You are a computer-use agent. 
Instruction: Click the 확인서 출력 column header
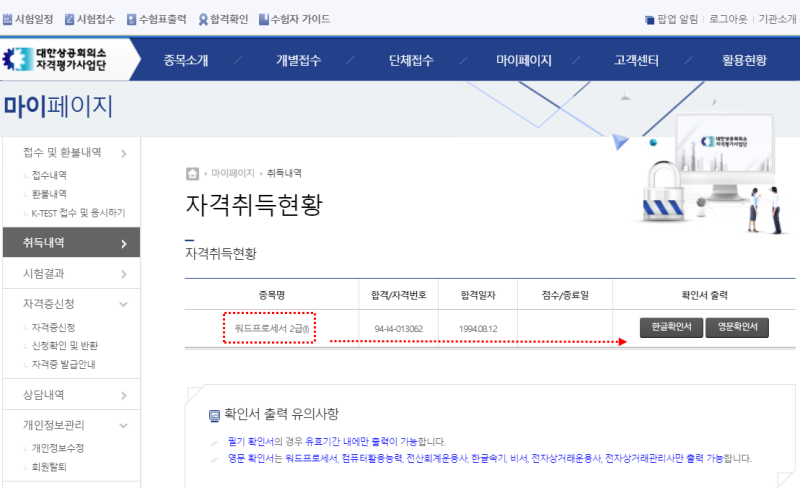pos(705,295)
